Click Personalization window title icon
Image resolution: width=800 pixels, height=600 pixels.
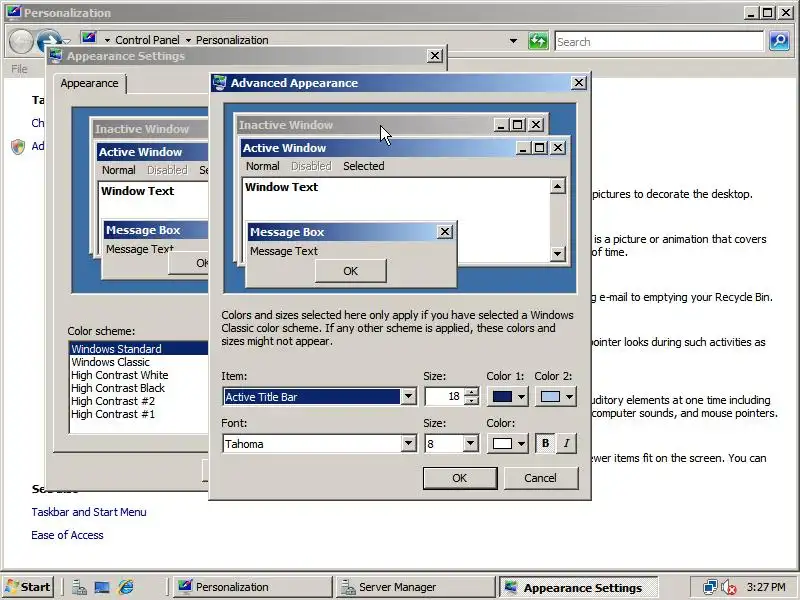pyautogui.click(x=14, y=12)
